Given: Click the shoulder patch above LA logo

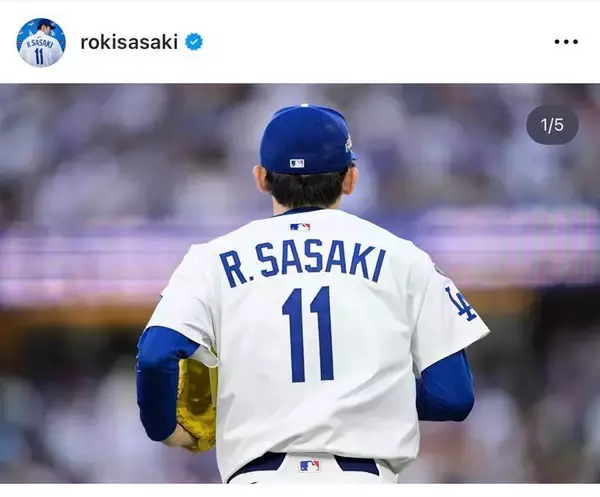Looking at the screenshot, I should 440,269.
